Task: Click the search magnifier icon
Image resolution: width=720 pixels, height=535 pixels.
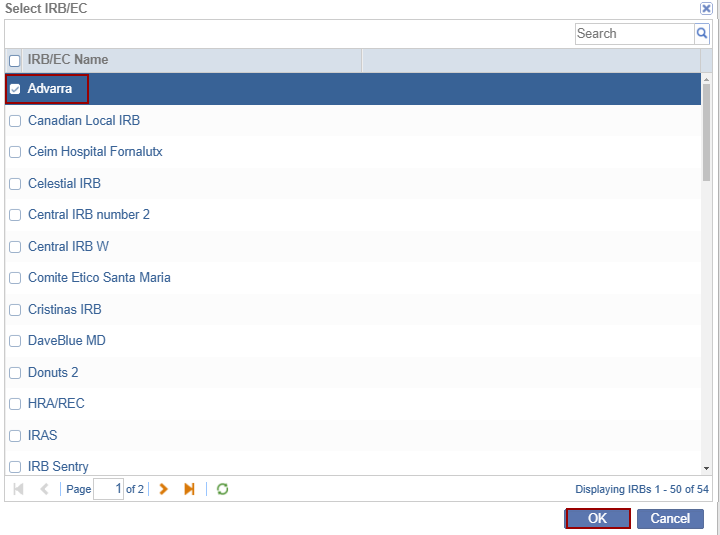Action: click(x=702, y=34)
